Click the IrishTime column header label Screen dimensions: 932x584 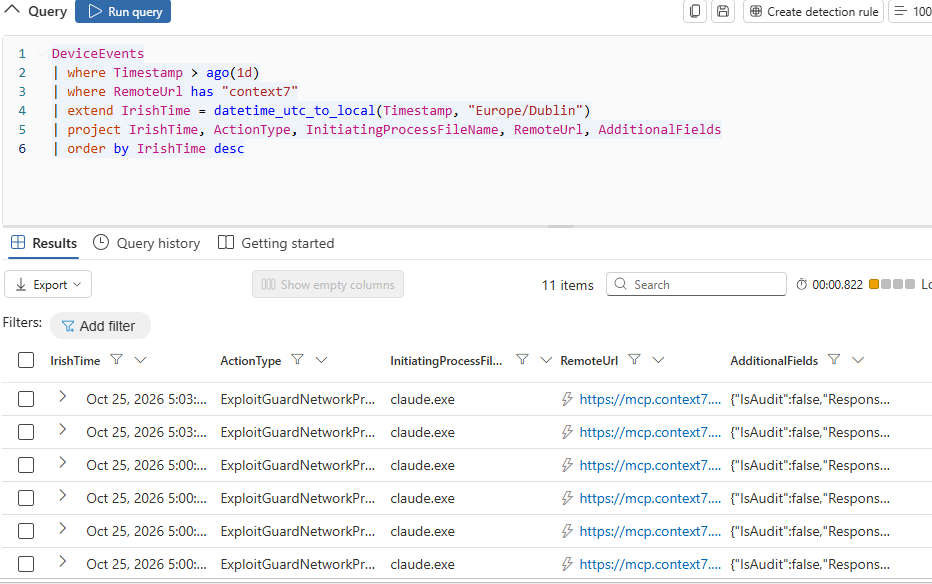tap(75, 361)
